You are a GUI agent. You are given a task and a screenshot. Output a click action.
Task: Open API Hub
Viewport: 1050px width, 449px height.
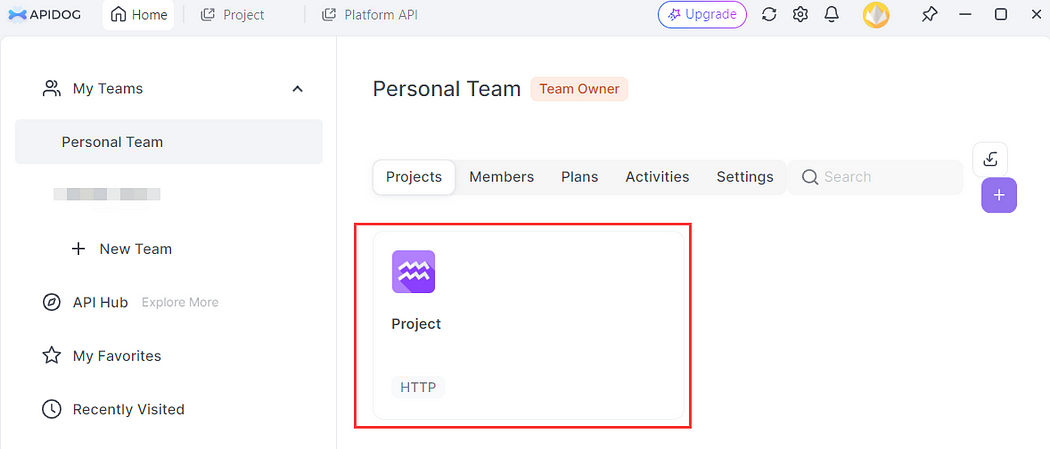click(x=100, y=302)
